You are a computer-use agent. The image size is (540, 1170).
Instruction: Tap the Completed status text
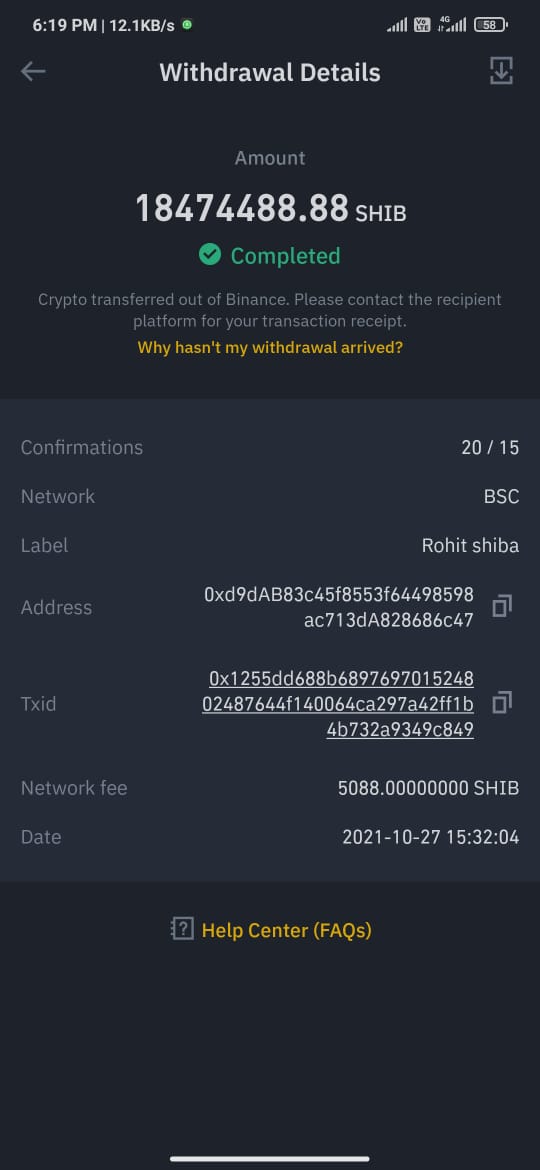click(x=286, y=256)
